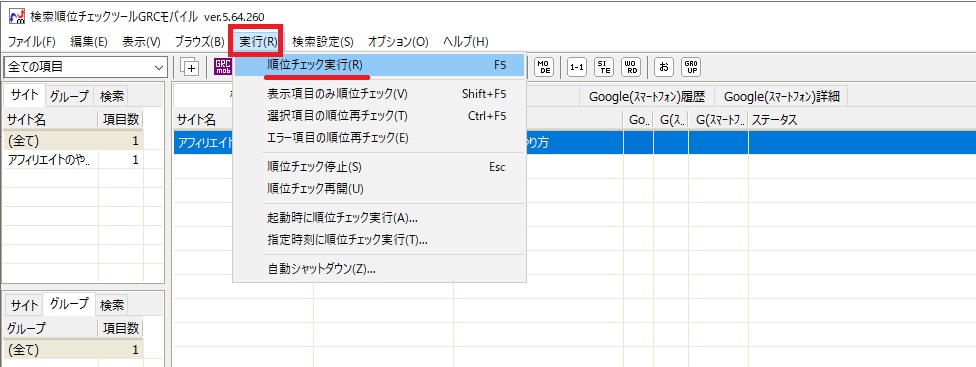This screenshot has height=367, width=976.
Task: Sort by ステータス column header
Action: 861,119
